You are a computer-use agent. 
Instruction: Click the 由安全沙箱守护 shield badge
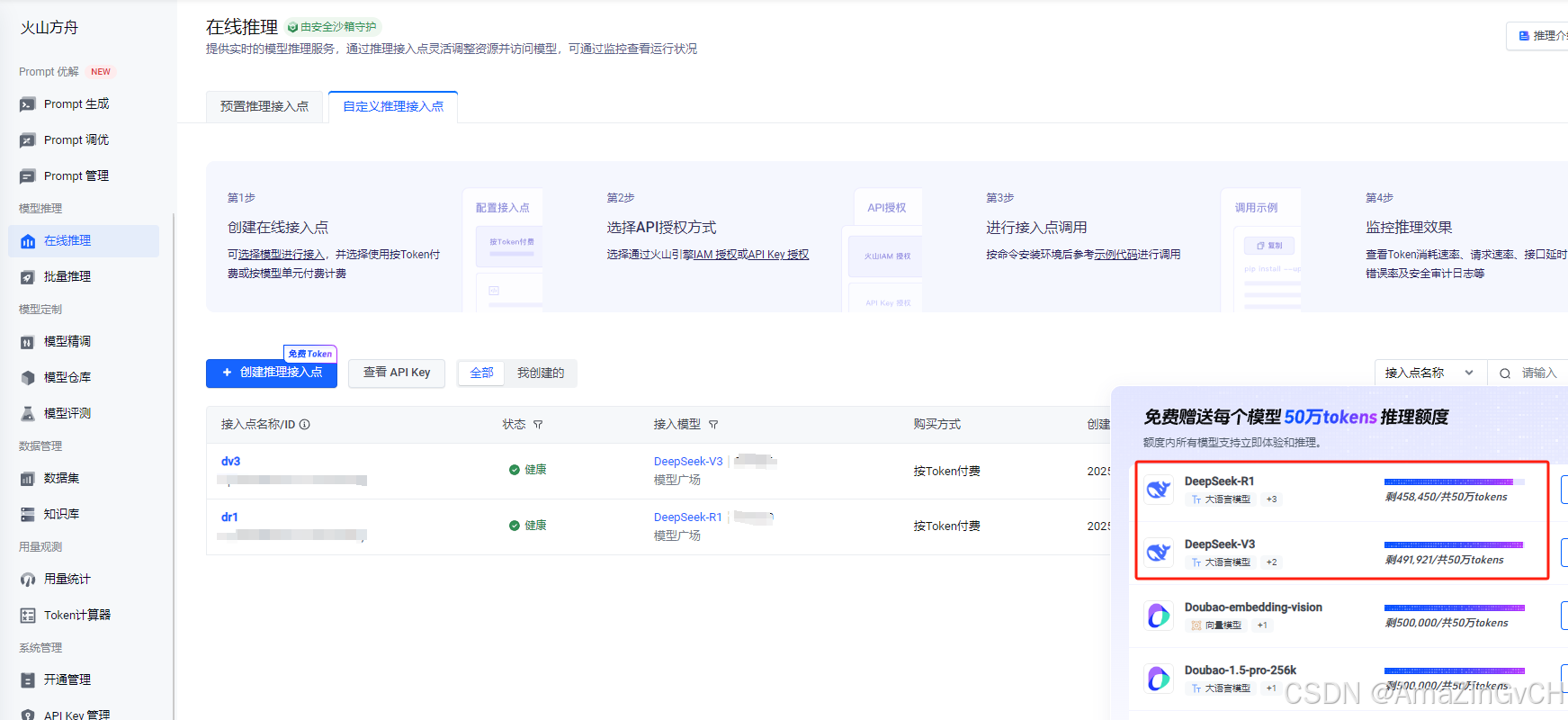(x=333, y=27)
